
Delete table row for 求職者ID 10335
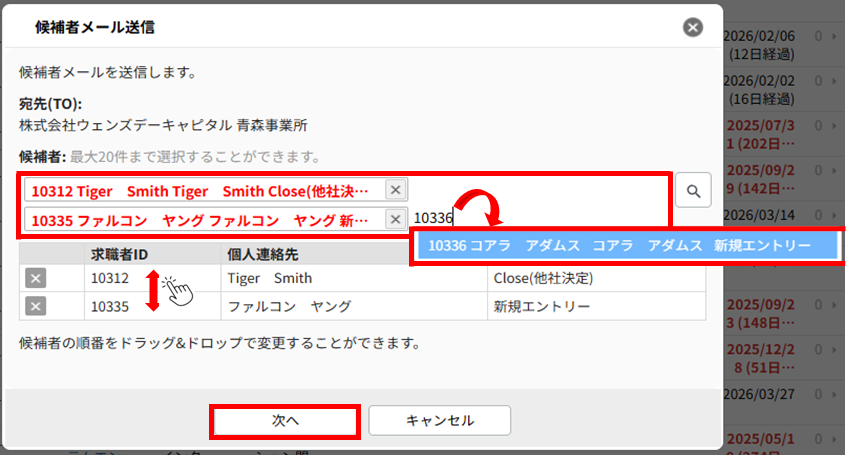pos(35,306)
